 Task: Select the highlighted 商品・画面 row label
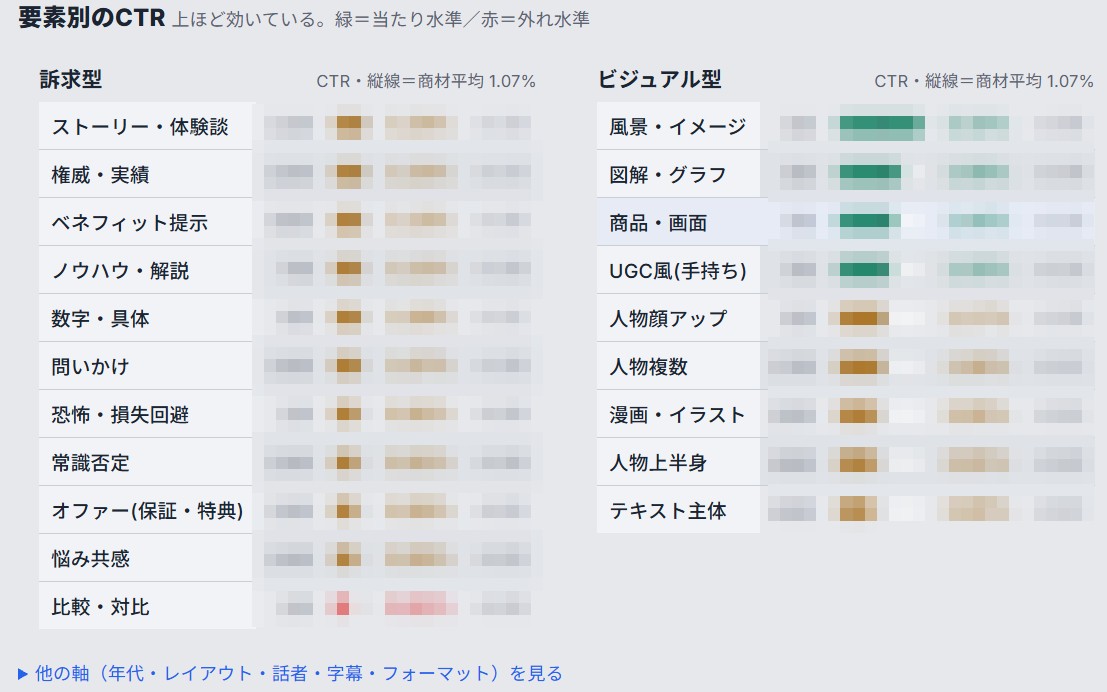click(x=658, y=222)
